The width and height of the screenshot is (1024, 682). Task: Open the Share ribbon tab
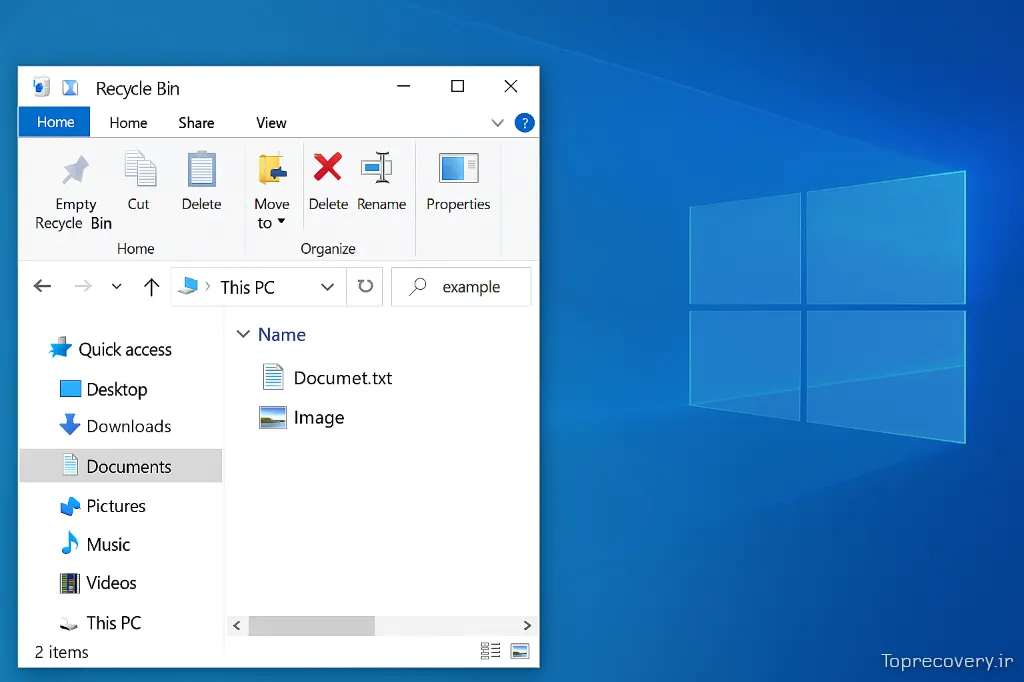point(196,122)
